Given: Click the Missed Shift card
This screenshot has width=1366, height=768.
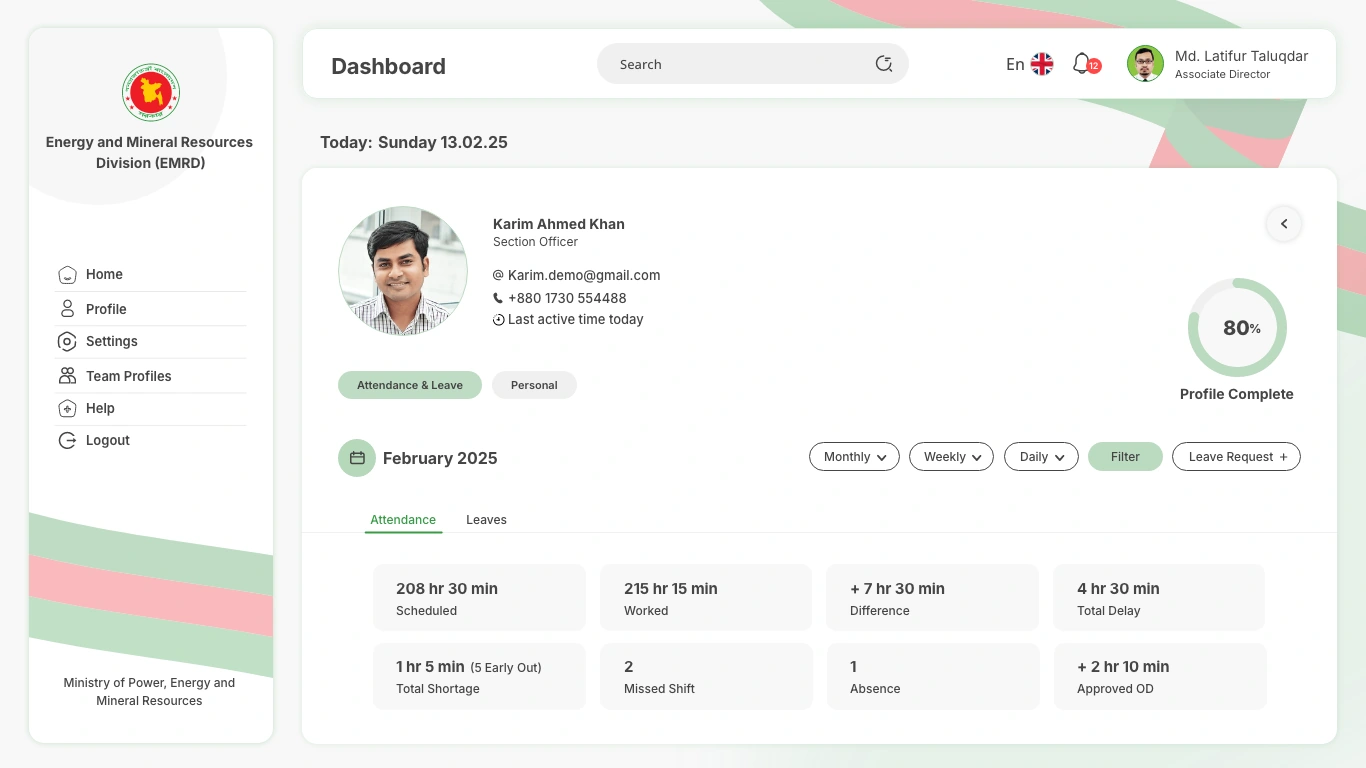Looking at the screenshot, I should [x=706, y=677].
